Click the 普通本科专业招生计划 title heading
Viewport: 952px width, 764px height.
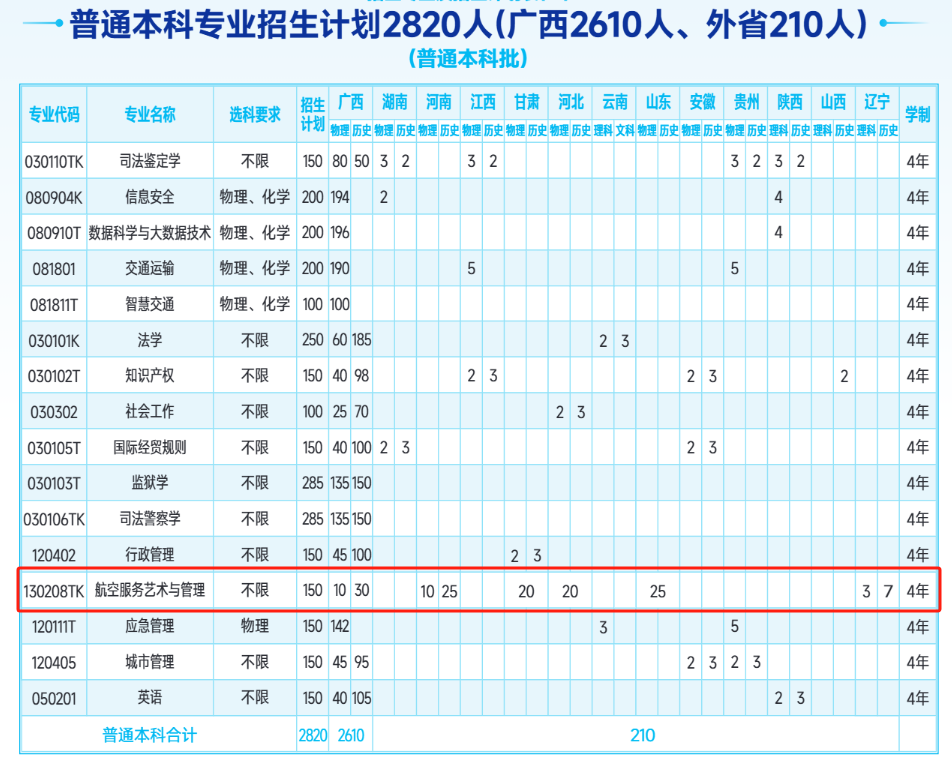pos(468,25)
